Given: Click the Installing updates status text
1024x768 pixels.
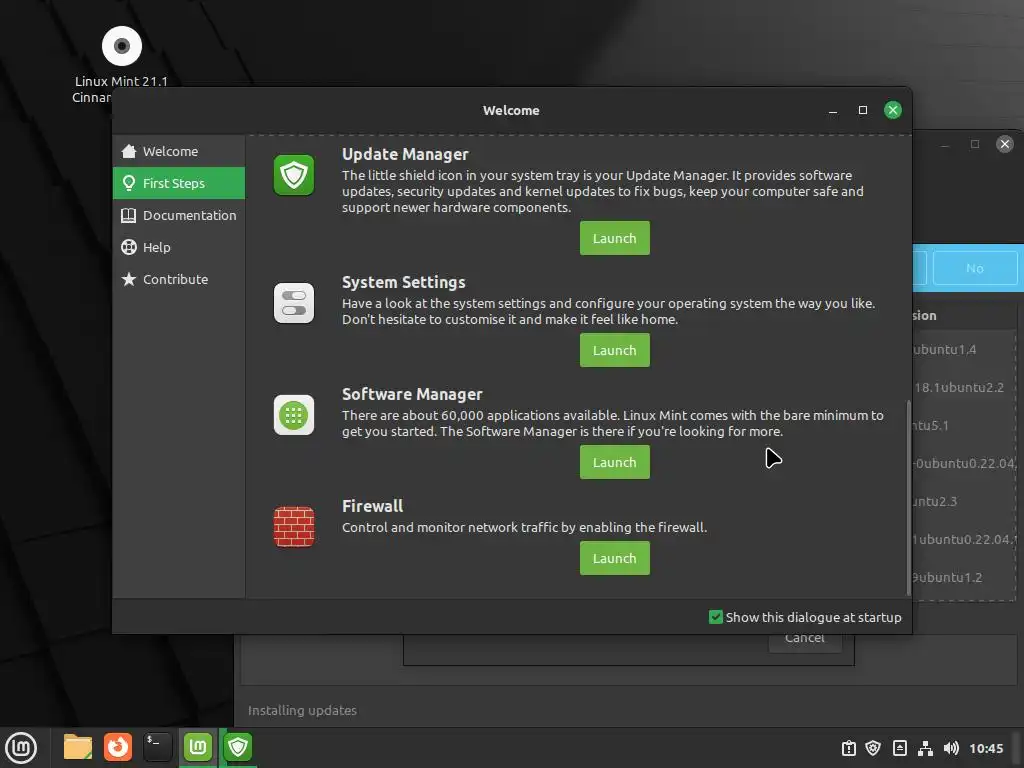Looking at the screenshot, I should point(302,711).
